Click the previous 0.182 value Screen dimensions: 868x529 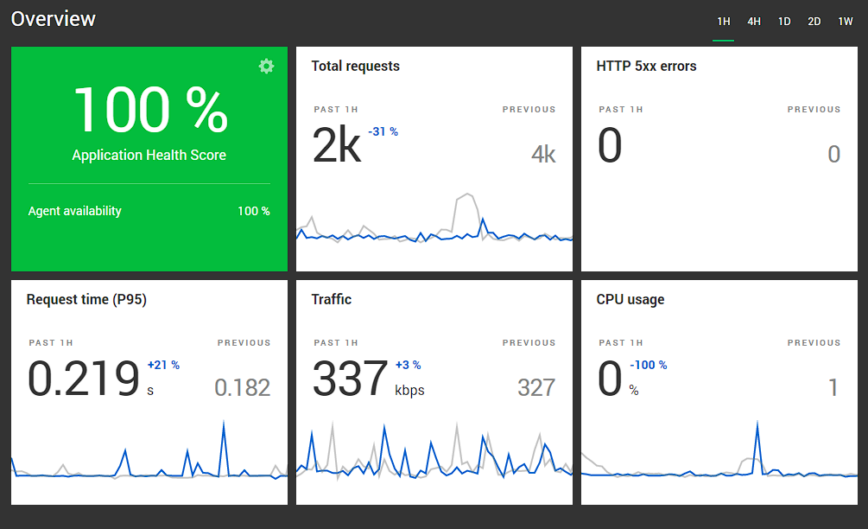[242, 387]
